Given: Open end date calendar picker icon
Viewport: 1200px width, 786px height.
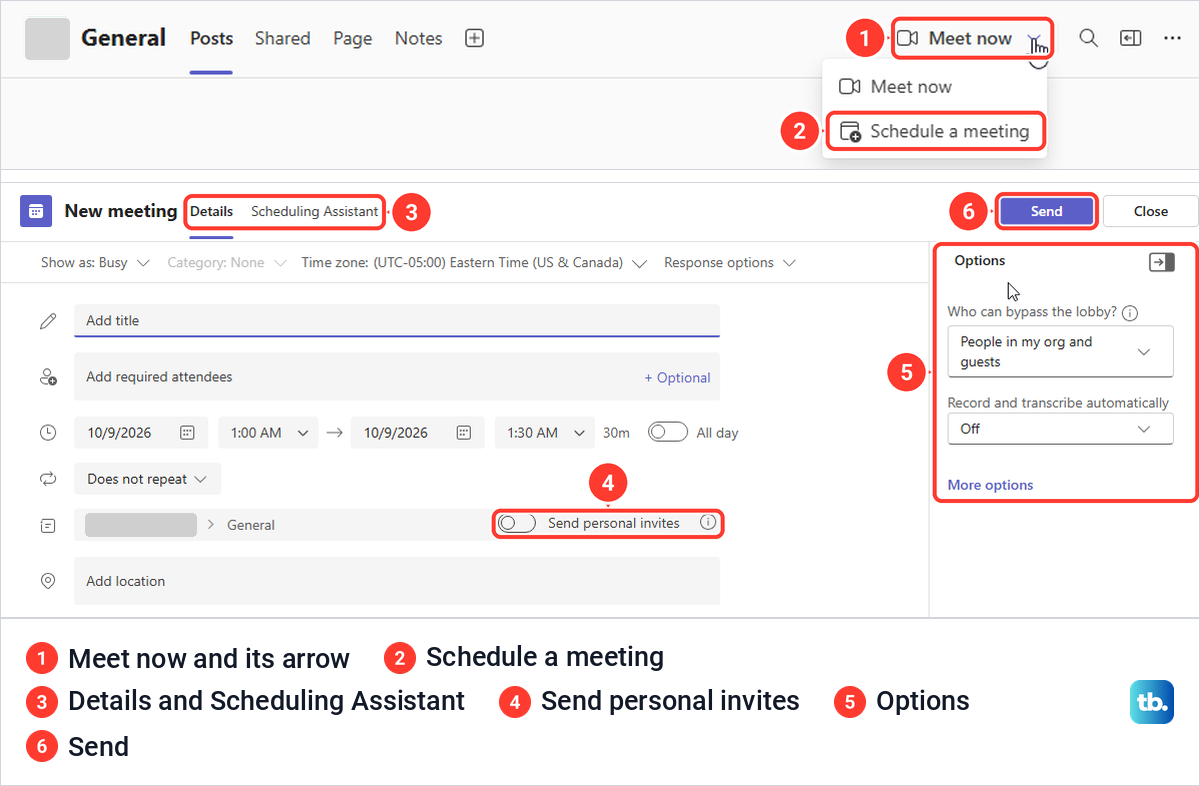Looking at the screenshot, I should (x=464, y=433).
